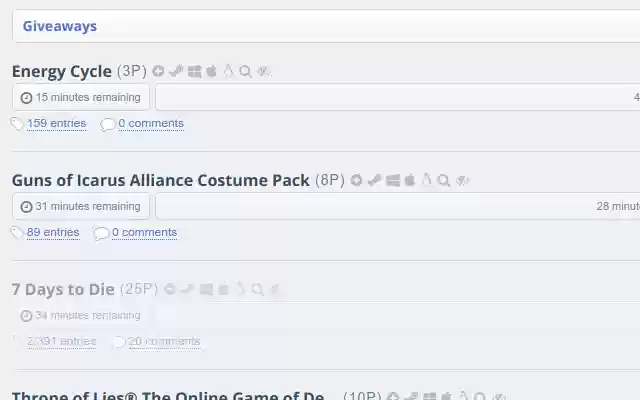Open the Energy Cycle giveaway title

coord(62,71)
